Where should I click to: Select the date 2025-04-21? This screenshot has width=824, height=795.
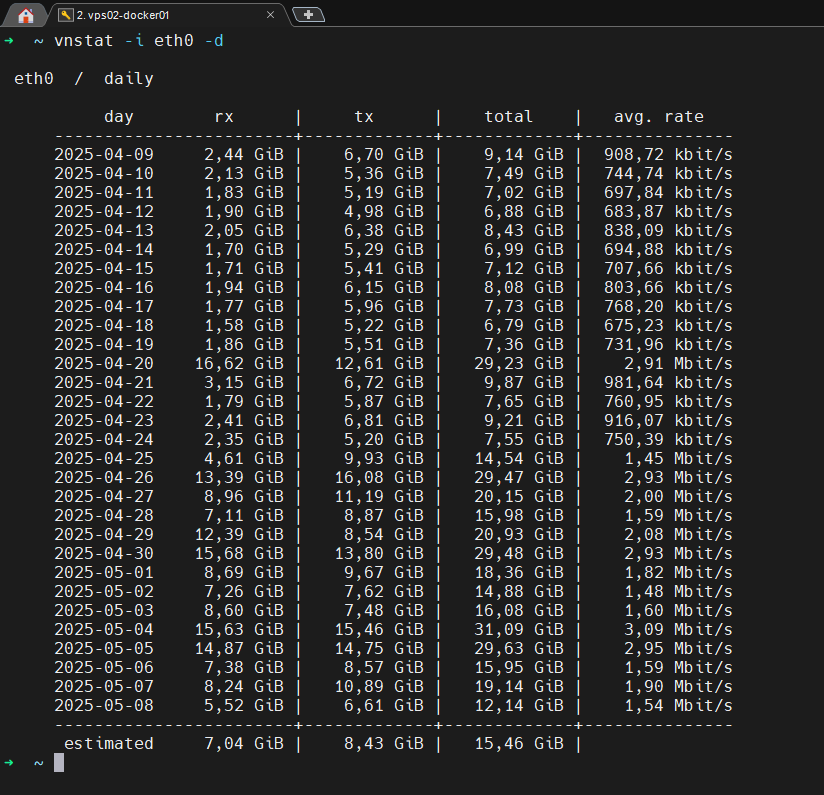104,382
